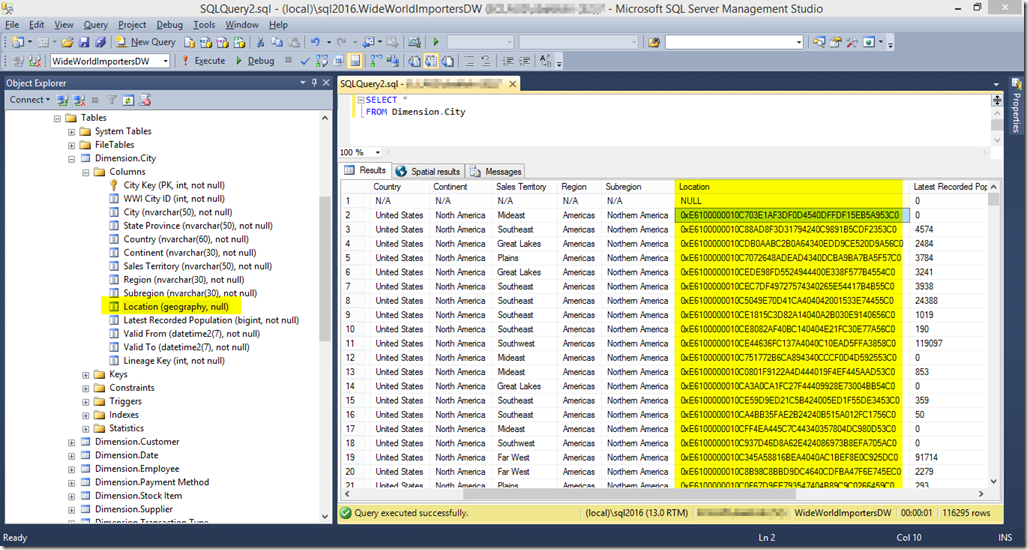Click the Comment out selected lines icon
The width and height of the screenshot is (1028, 550).
point(469,61)
